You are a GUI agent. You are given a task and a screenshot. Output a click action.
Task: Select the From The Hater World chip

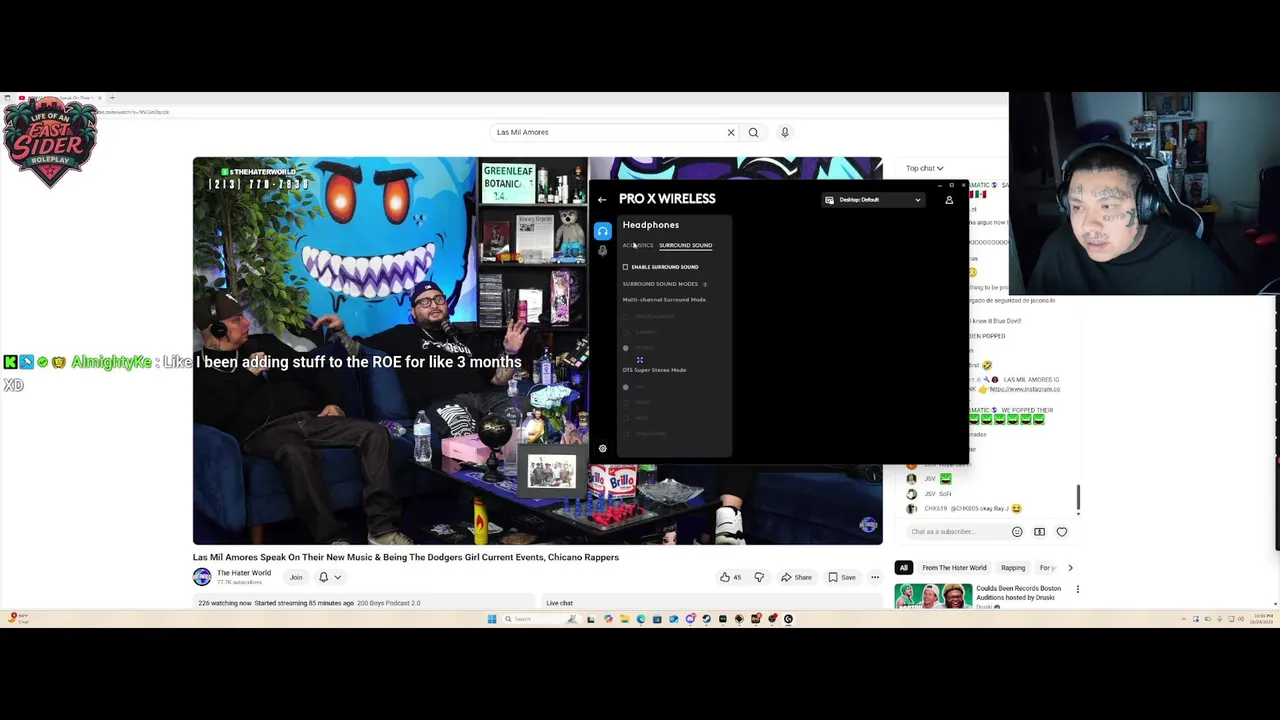954,568
